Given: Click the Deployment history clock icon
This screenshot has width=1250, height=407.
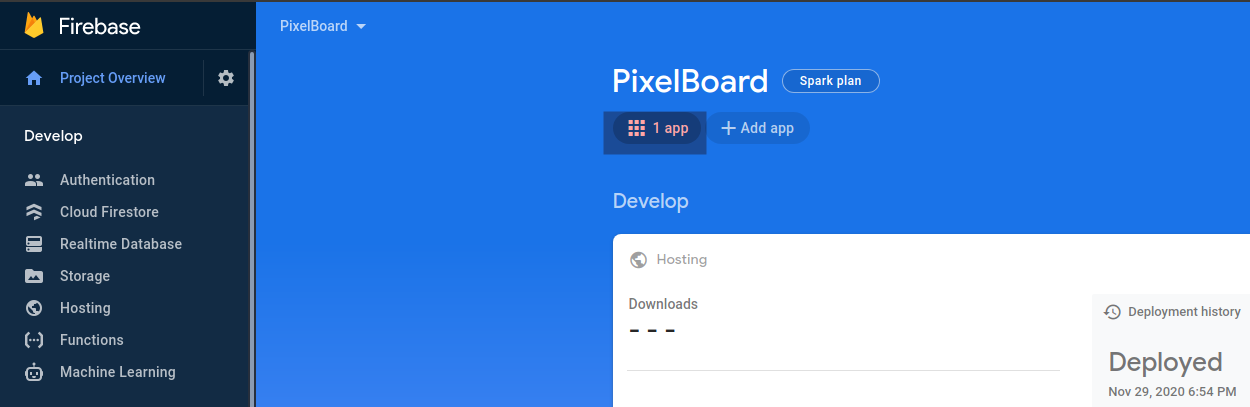Looking at the screenshot, I should [1112, 312].
